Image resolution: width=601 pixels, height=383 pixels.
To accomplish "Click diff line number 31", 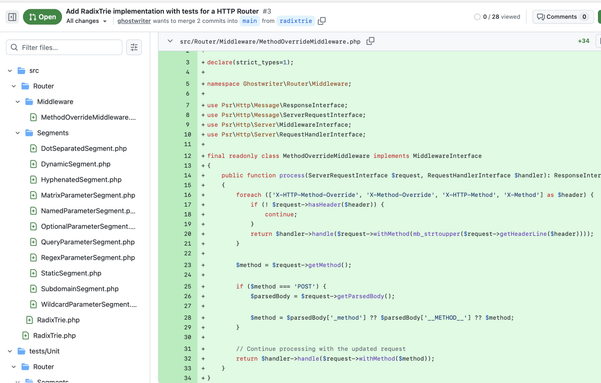I will tap(187, 349).
